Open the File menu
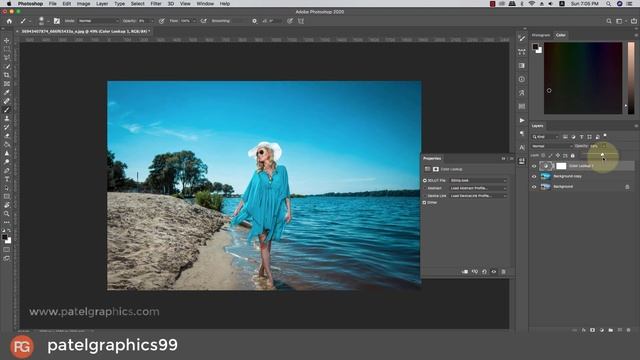Image resolution: width=640 pixels, height=360 pixels. coord(53,4)
